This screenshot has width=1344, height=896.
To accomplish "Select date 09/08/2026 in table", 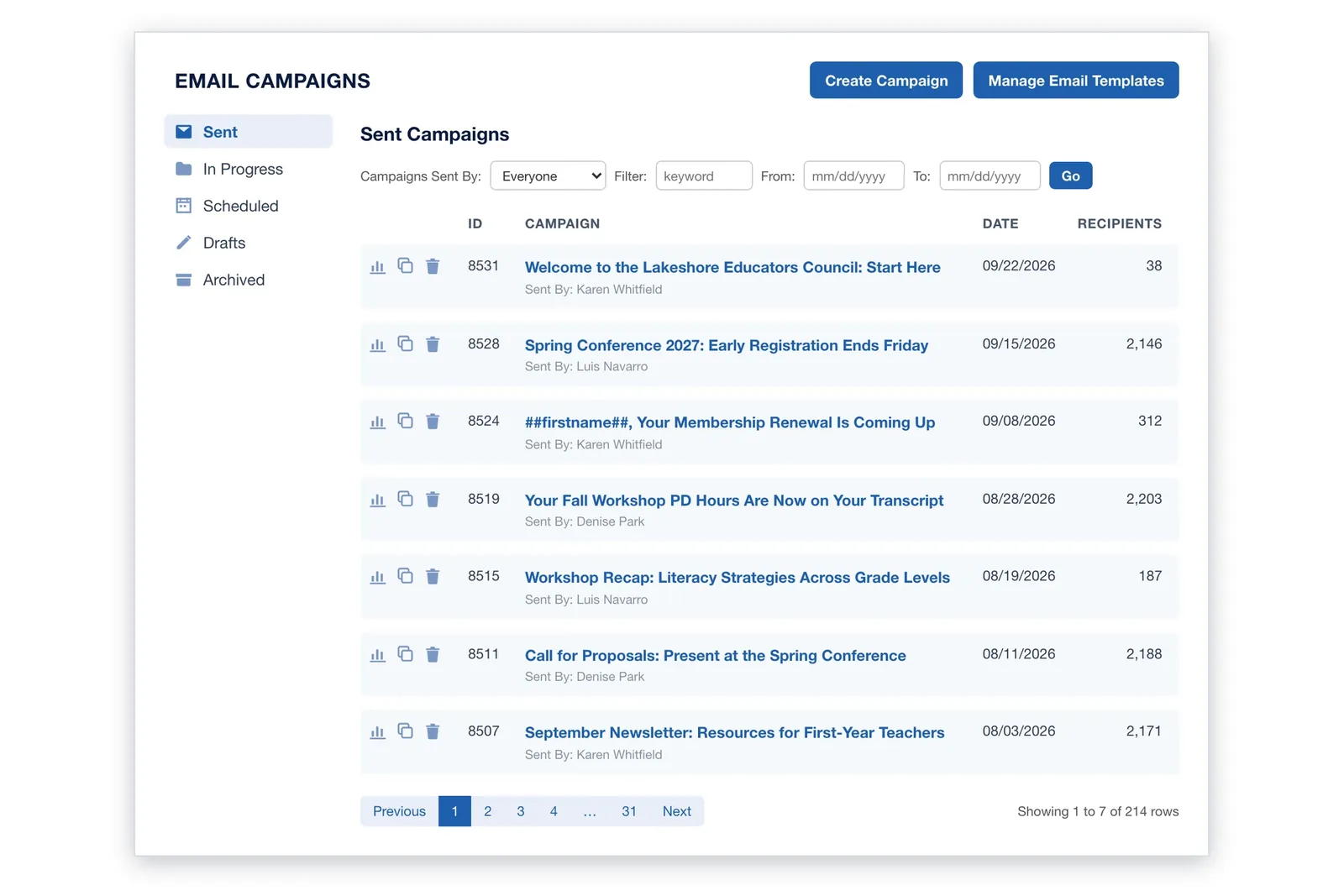I will tap(1019, 421).
